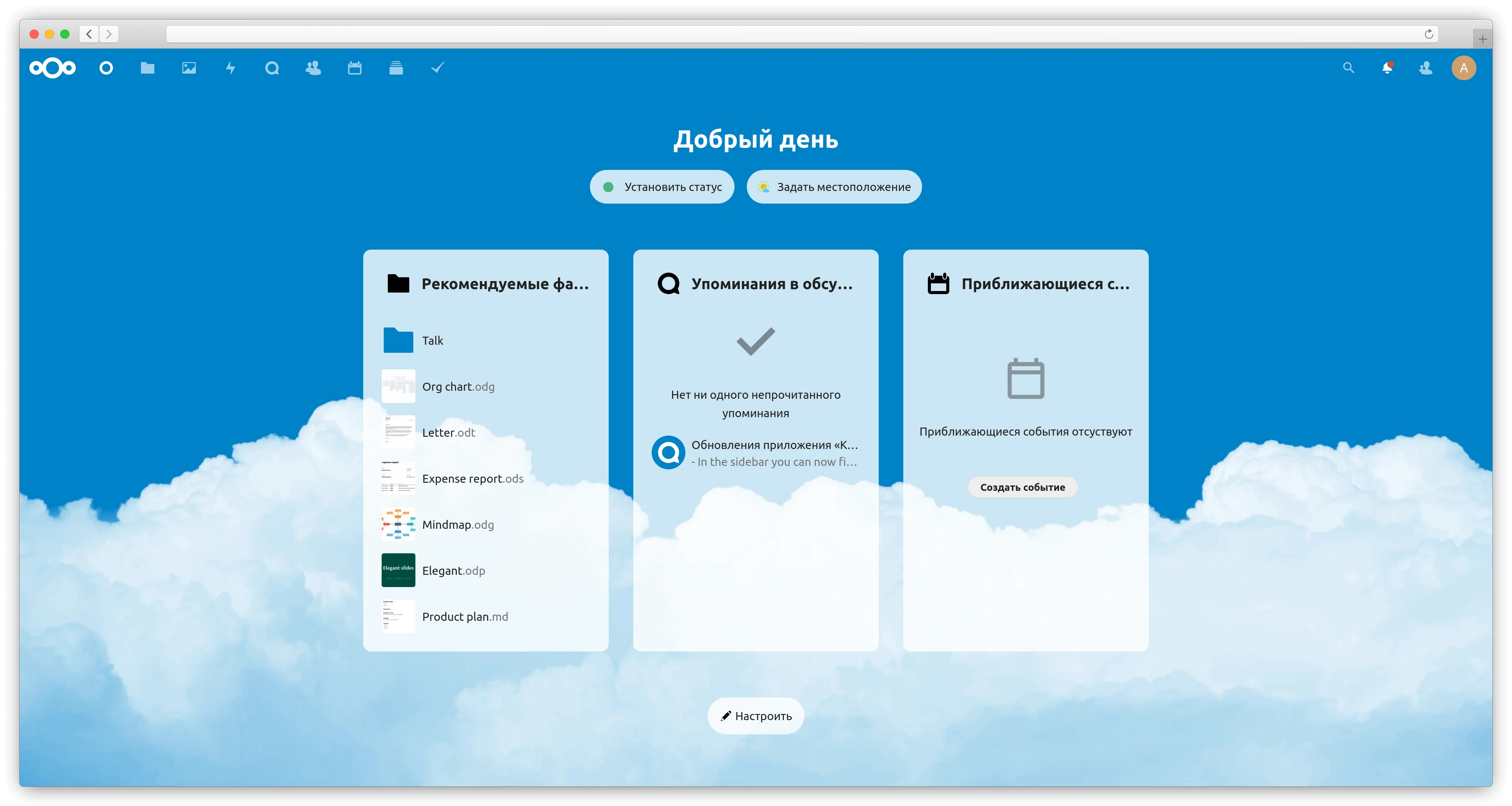Open the Tasks app (checkmark icon)
Screen dimensions: 1512x806
[437, 68]
